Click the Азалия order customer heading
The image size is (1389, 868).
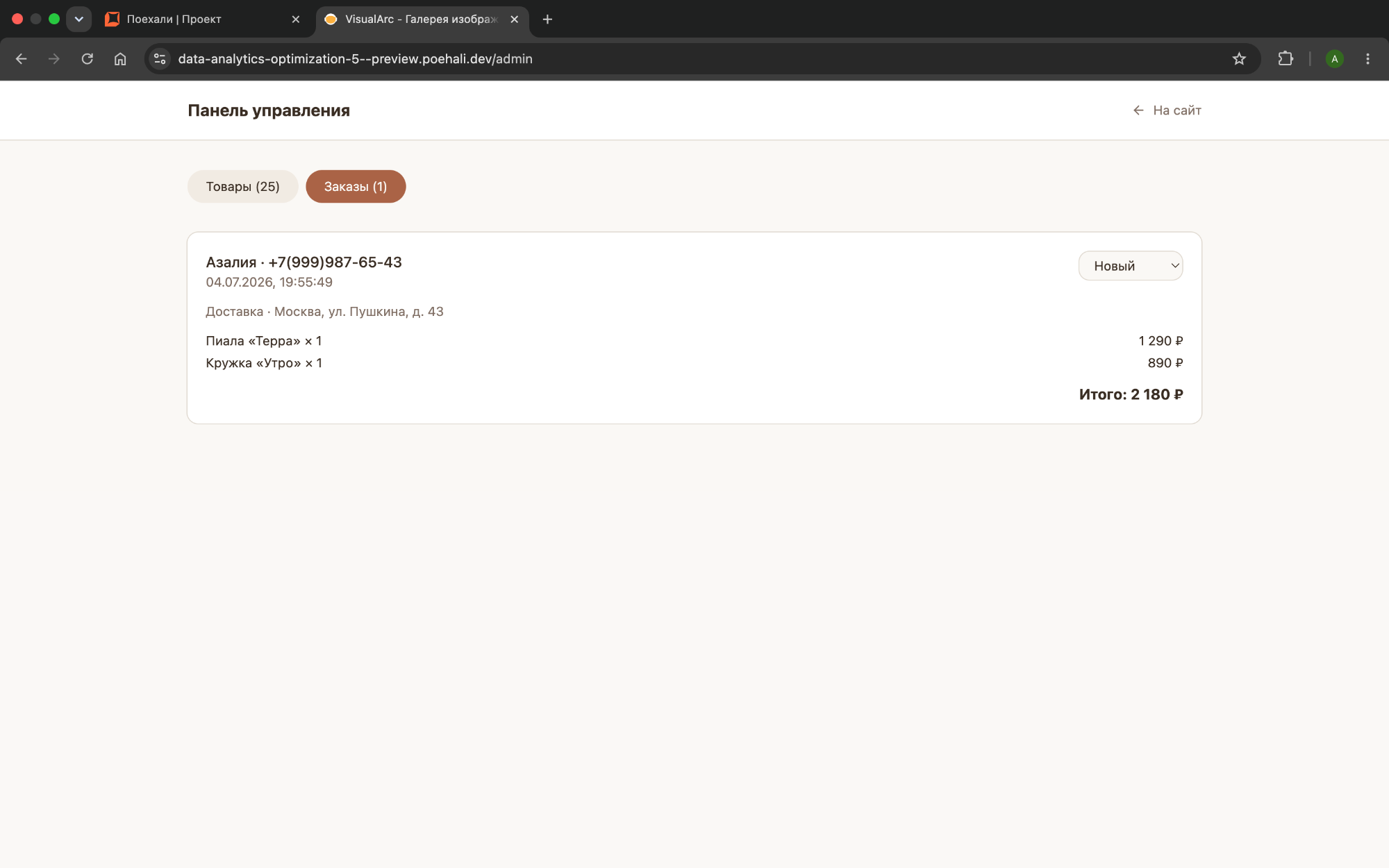click(x=303, y=262)
